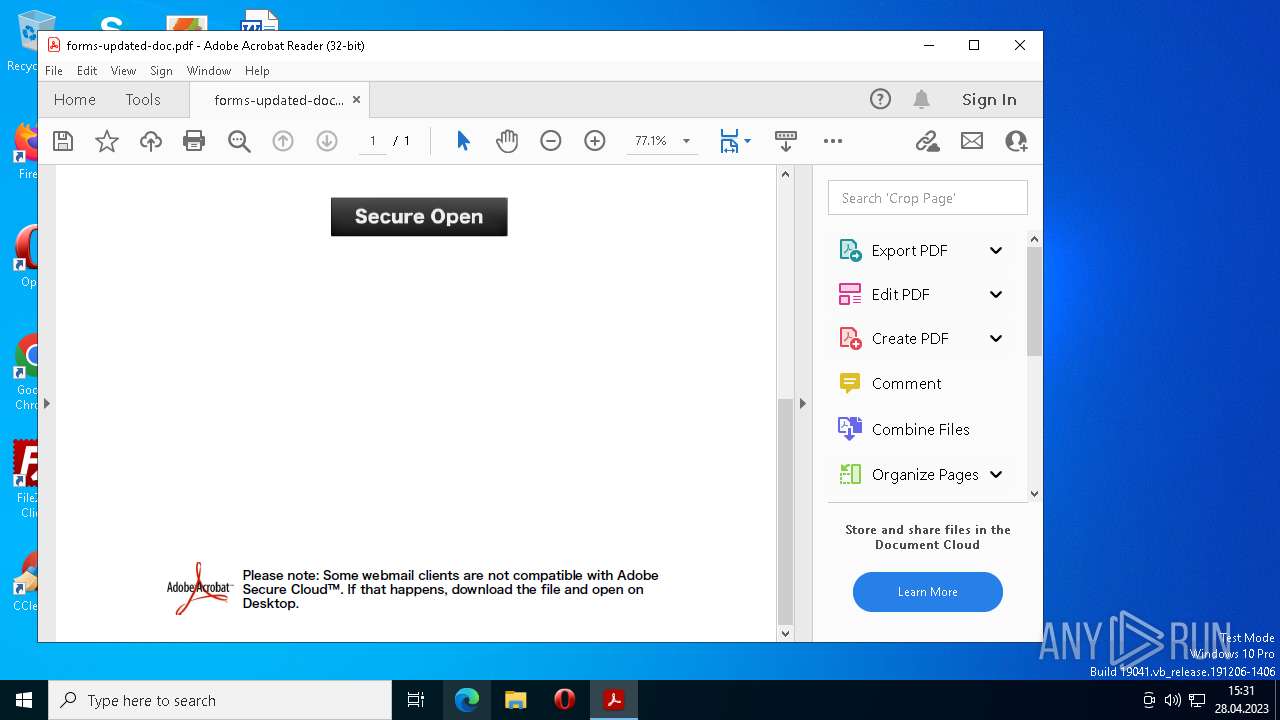Click the tools pane scroll down arrow

(1035, 493)
